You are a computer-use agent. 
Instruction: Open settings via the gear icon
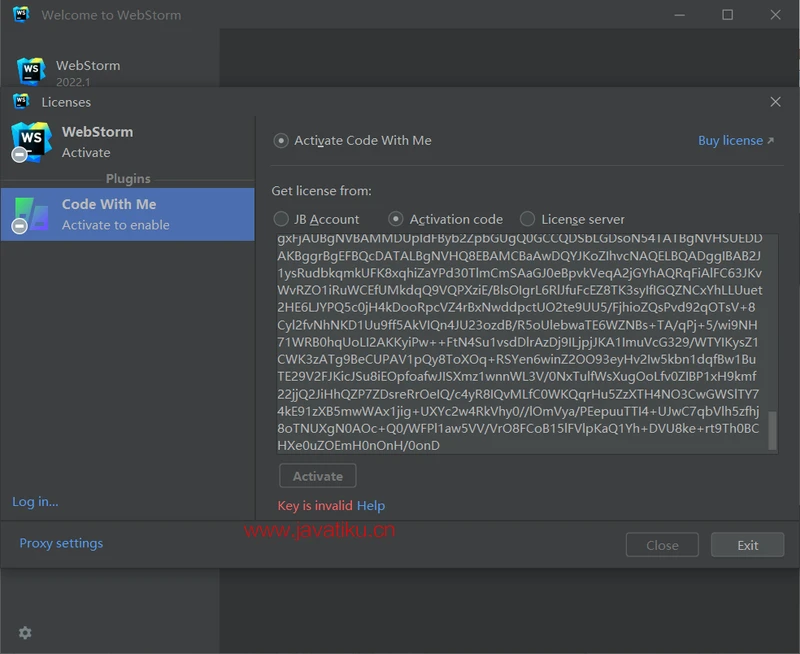coord(25,633)
